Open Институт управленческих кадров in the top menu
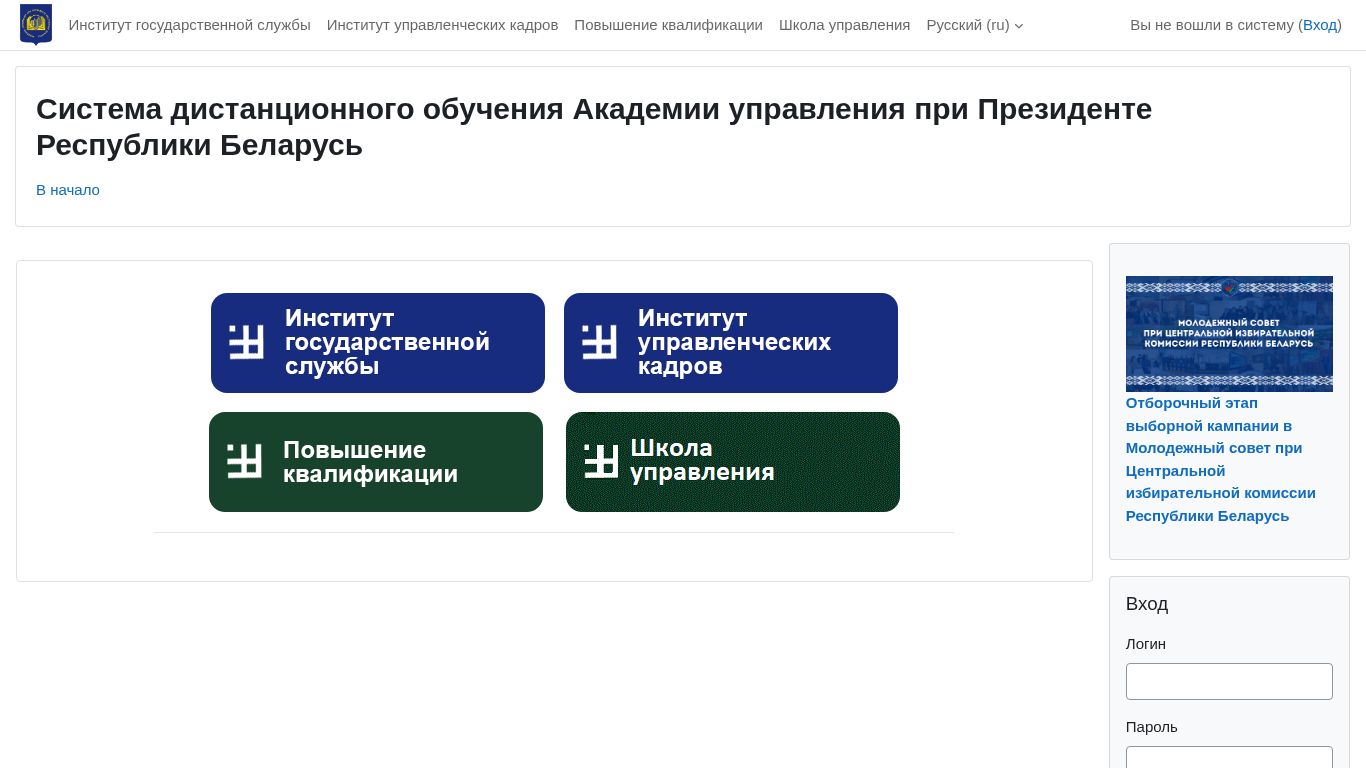Image resolution: width=1366 pixels, height=768 pixels. (442, 25)
